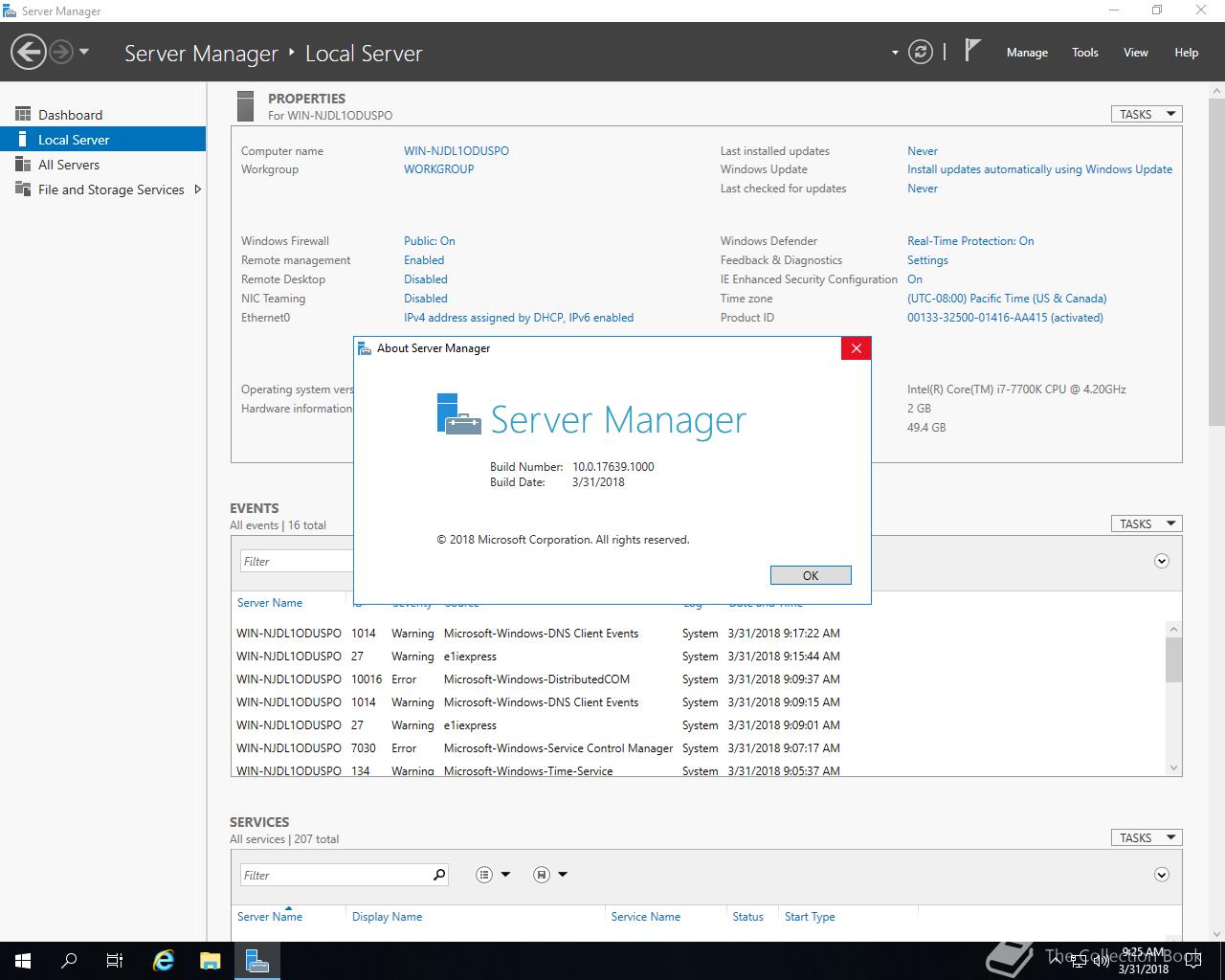Open the Windows Start menu
Screen dimensions: 1225x980
[x=23, y=961]
